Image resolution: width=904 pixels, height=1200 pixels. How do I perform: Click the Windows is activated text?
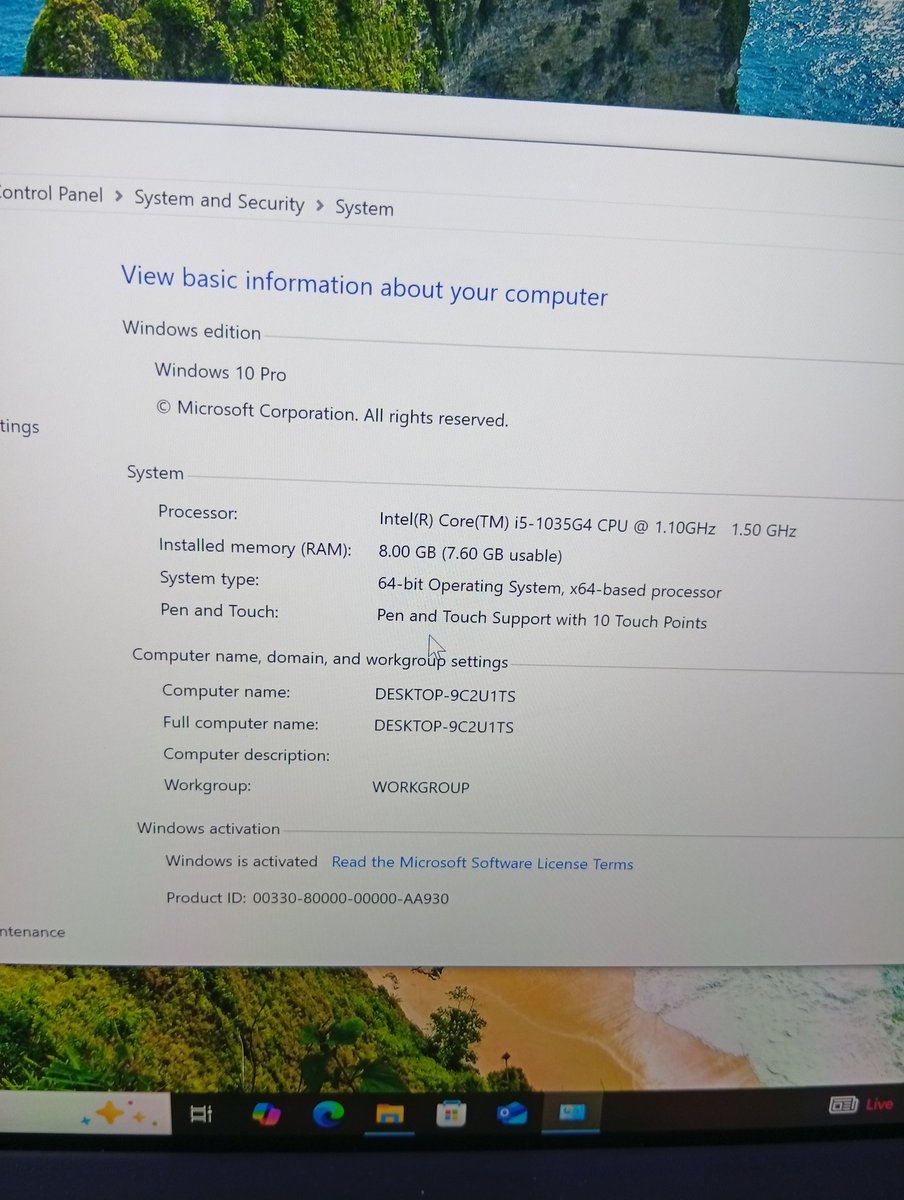coord(241,861)
